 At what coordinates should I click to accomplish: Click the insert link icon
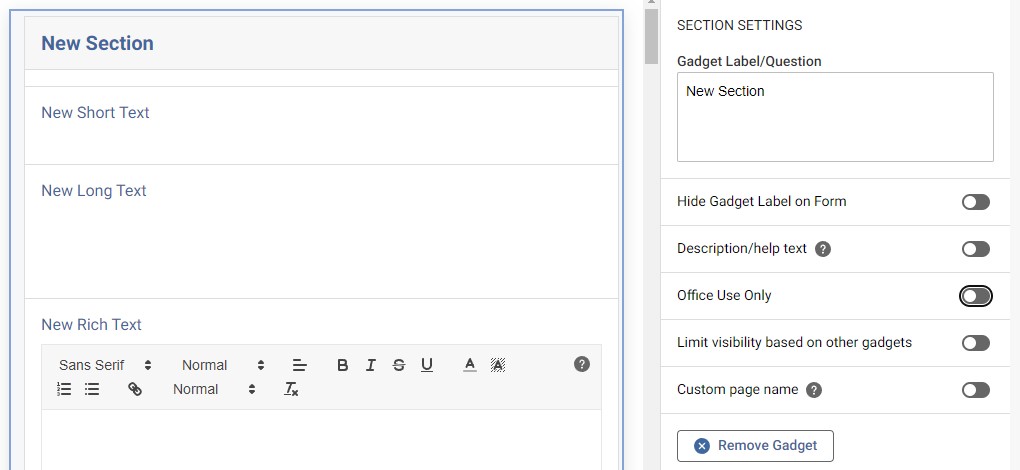pos(135,389)
